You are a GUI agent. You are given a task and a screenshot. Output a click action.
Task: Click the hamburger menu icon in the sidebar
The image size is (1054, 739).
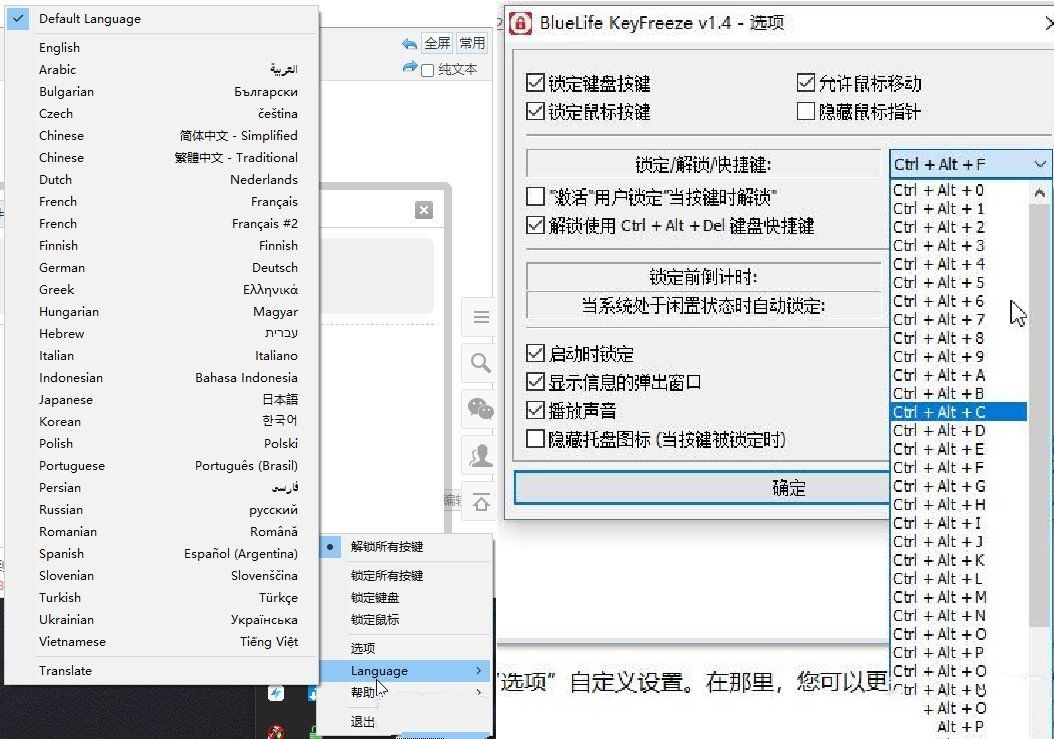click(x=480, y=317)
